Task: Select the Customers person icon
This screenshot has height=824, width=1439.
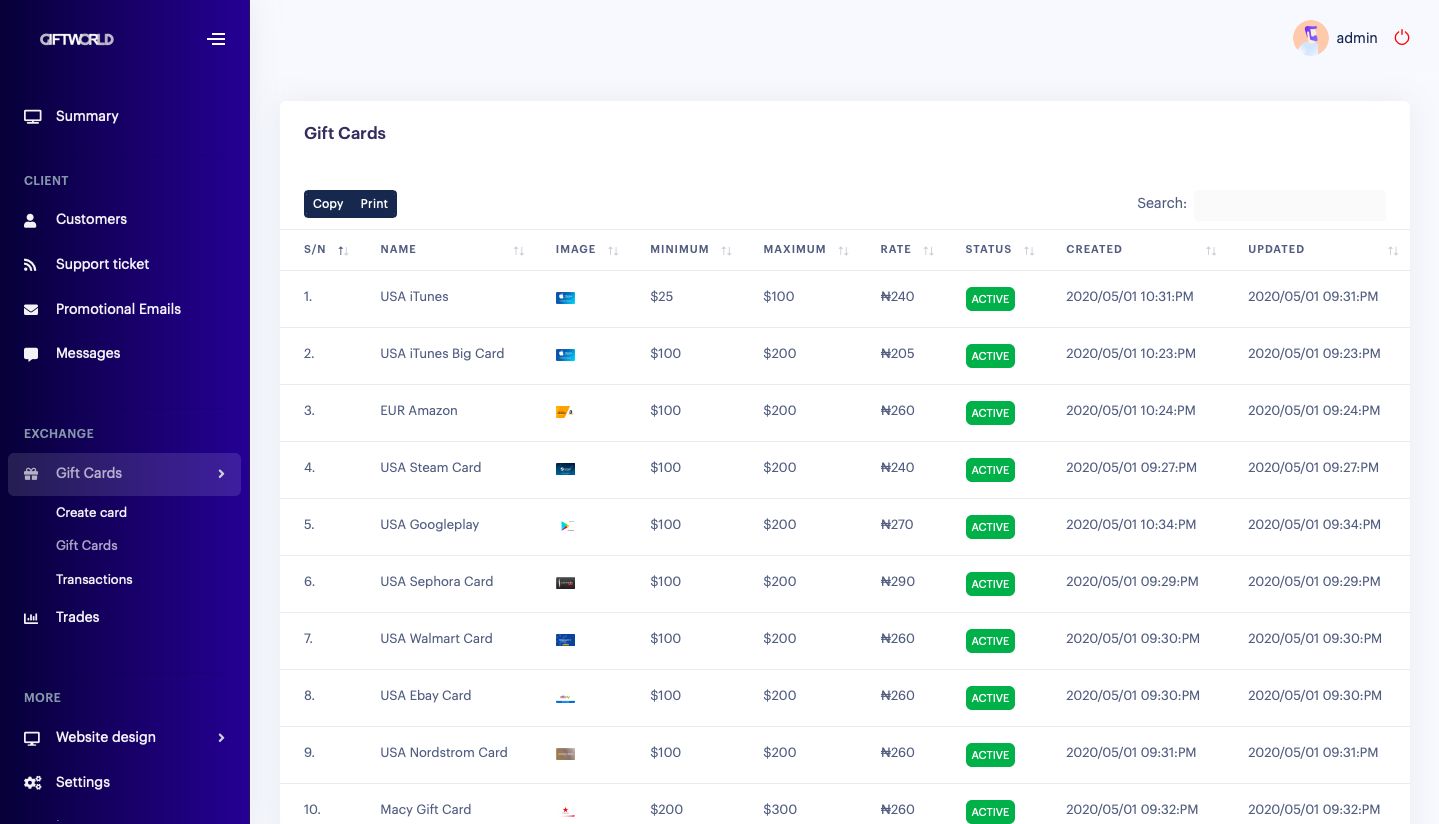Action: click(30, 219)
